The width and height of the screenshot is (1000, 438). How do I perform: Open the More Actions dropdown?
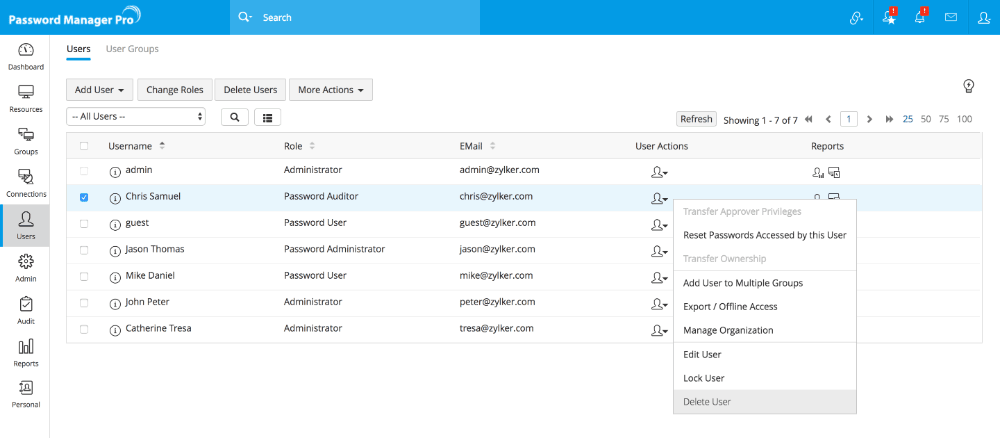point(330,90)
